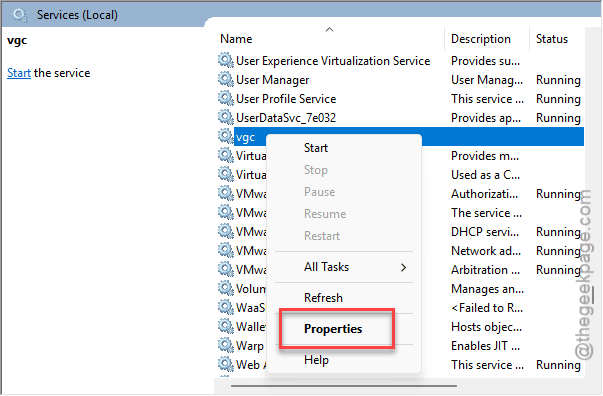Click the gear icon beside UserDataSvc_7e032
Viewport: 603px width, 396px height.
(226, 117)
